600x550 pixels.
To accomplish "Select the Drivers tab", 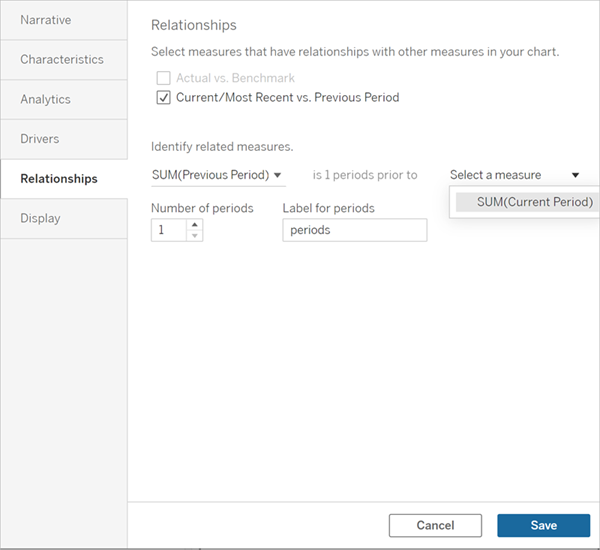I will click(40, 139).
